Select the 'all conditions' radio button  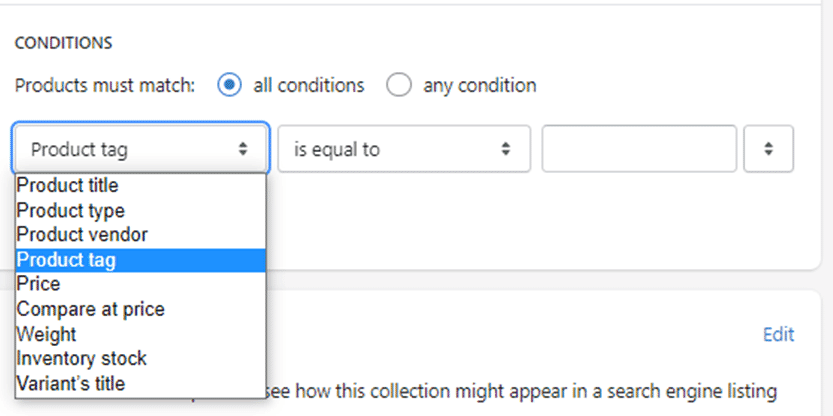tap(229, 85)
